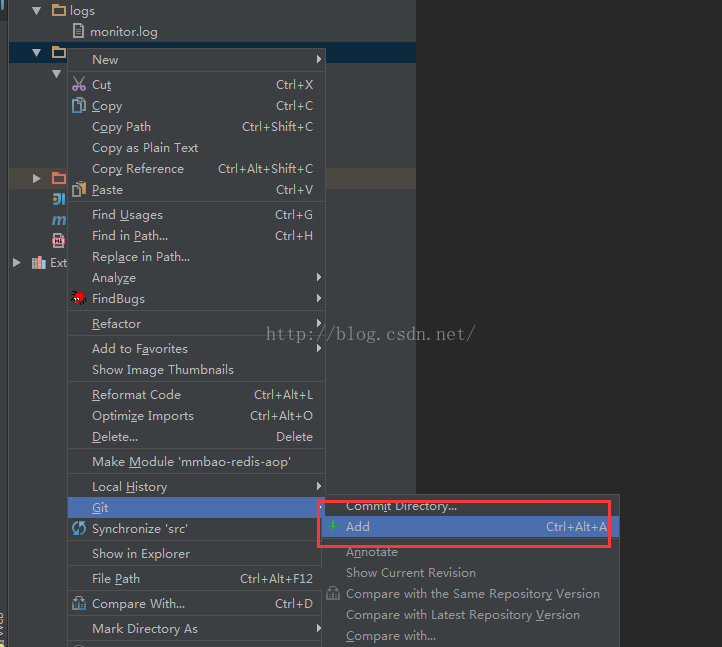Viewport: 722px width, 647px height.
Task: Collapse the logs folder tree node
Action: (x=37, y=11)
